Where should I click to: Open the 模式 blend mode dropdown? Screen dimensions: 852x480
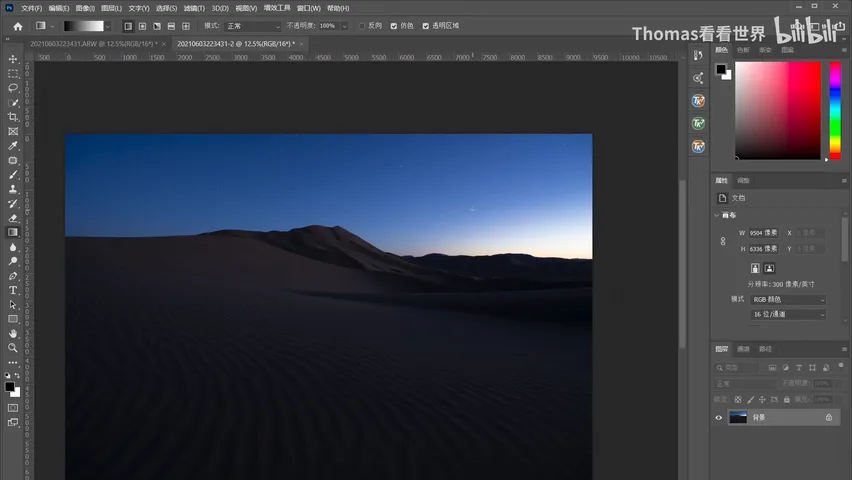[x=253, y=26]
